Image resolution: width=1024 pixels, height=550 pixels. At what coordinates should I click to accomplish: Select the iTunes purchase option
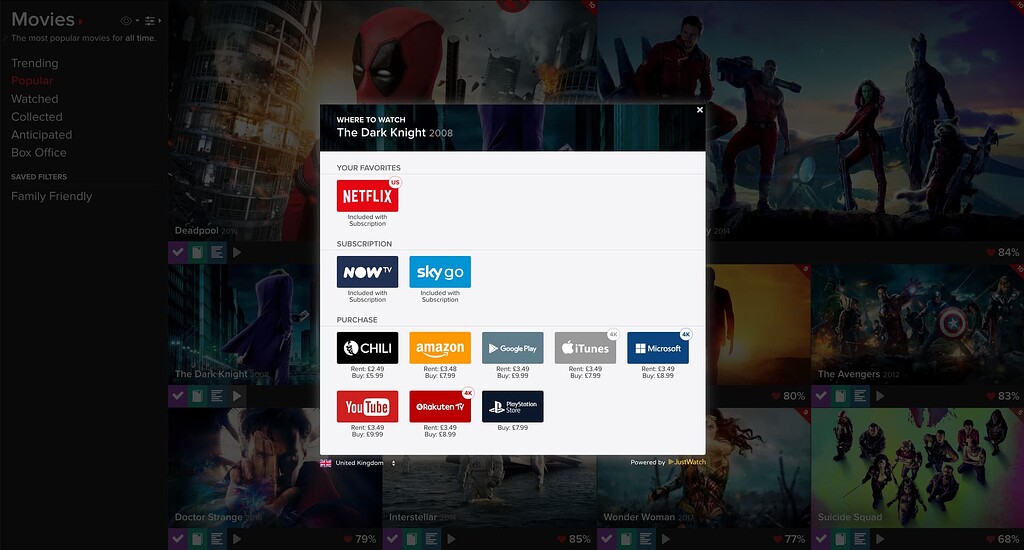(x=585, y=348)
